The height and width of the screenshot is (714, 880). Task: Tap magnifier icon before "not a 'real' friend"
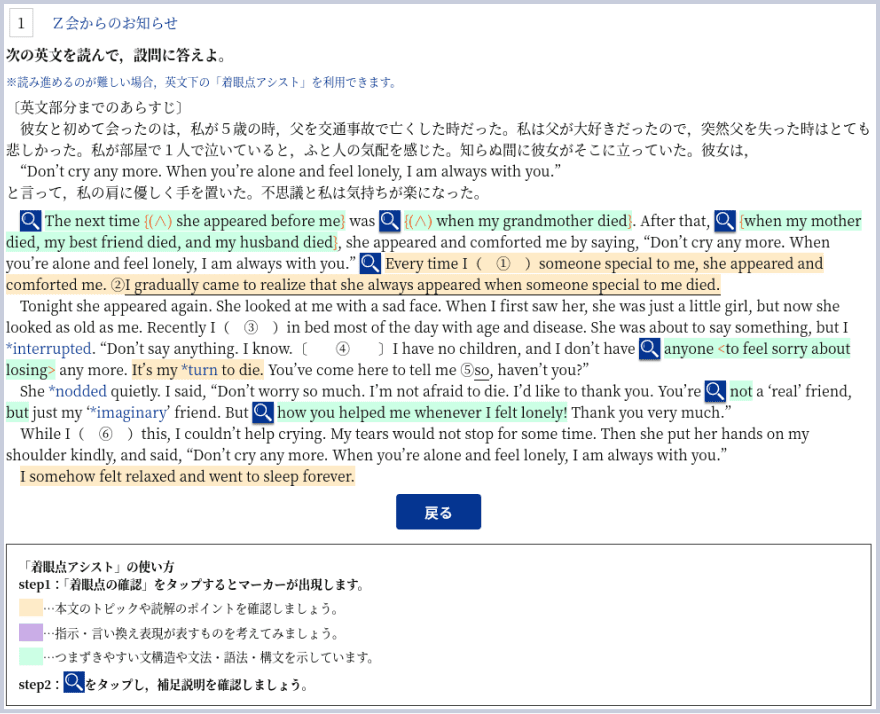pyautogui.click(x=715, y=391)
